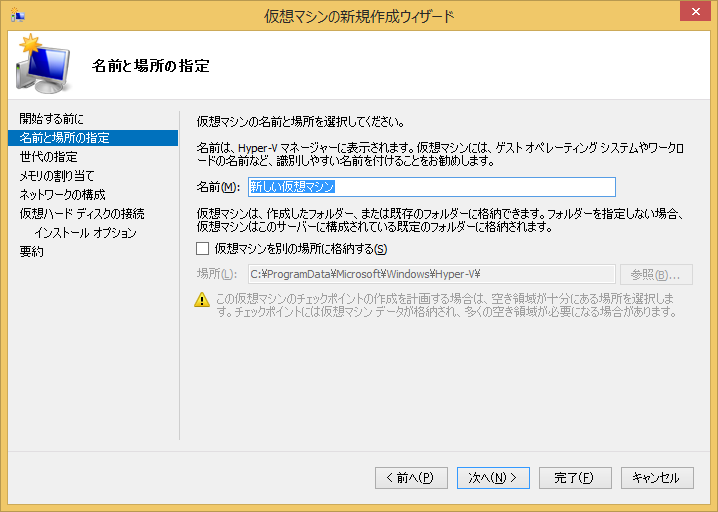Click the 場所 path field
The image size is (718, 512).
(430, 274)
